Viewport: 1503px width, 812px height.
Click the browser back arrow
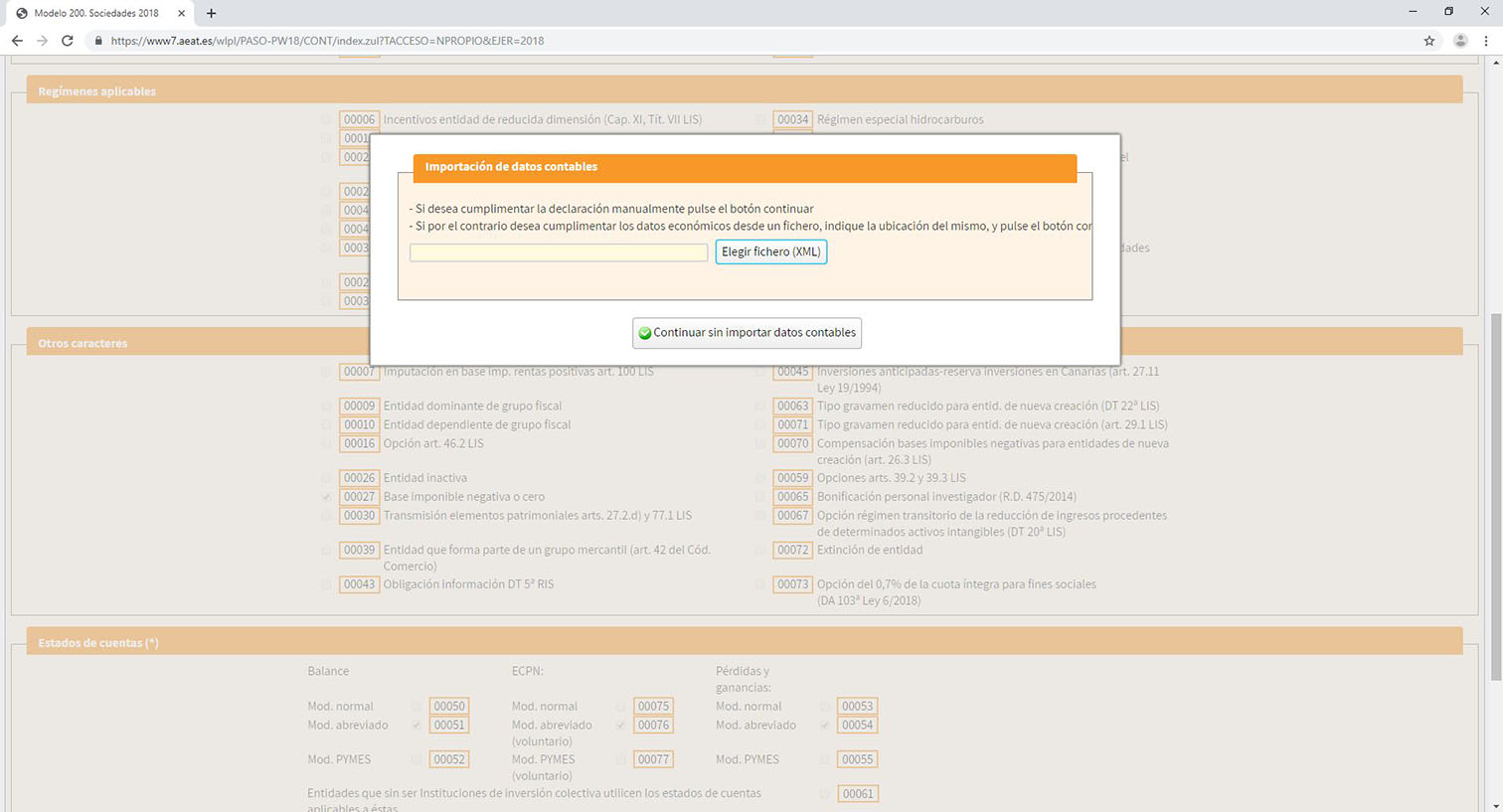(x=17, y=41)
